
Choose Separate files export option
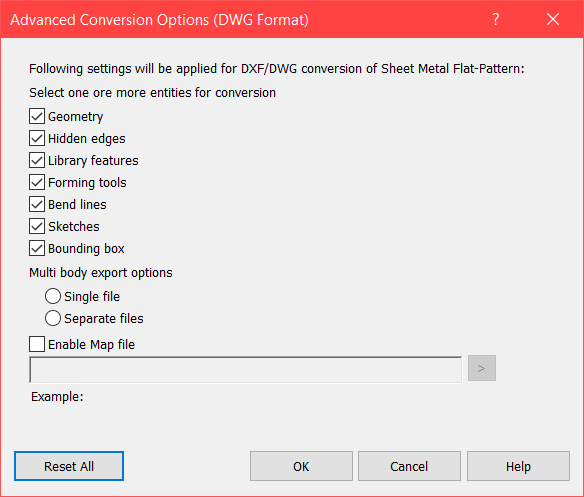(53, 318)
